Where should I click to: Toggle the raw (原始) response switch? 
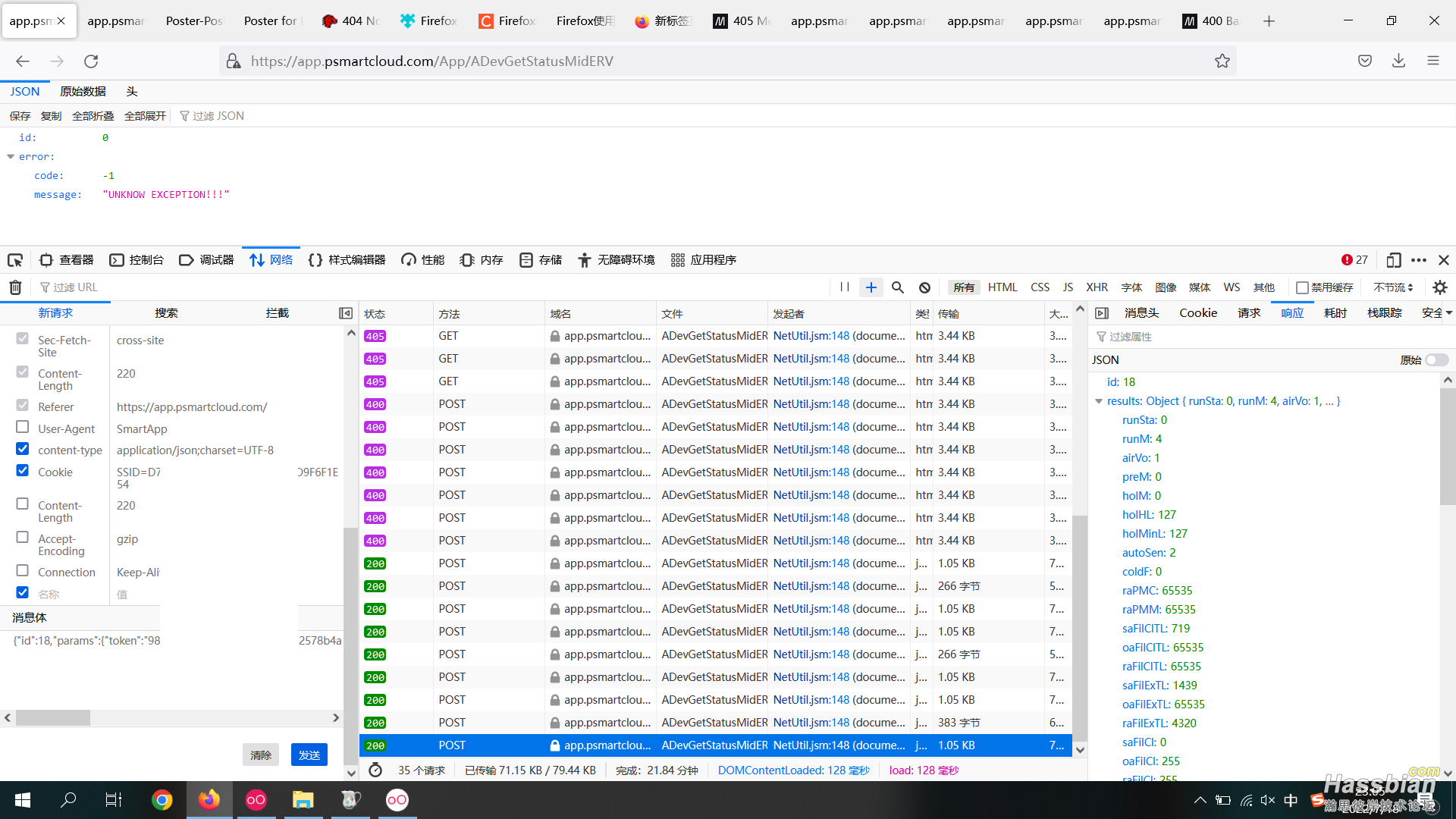coord(1436,360)
